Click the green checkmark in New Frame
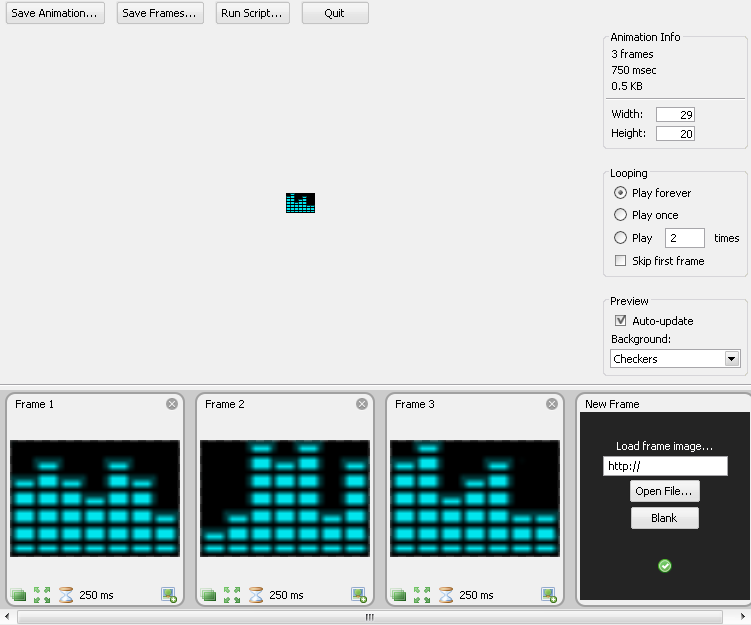 [665, 566]
